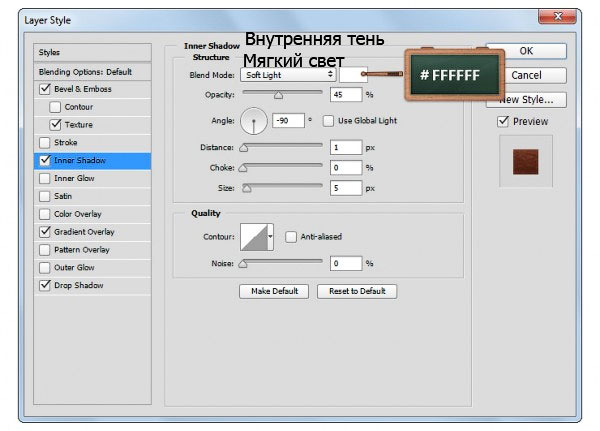
Task: Click the Noise slider handle
Action: click(x=243, y=264)
